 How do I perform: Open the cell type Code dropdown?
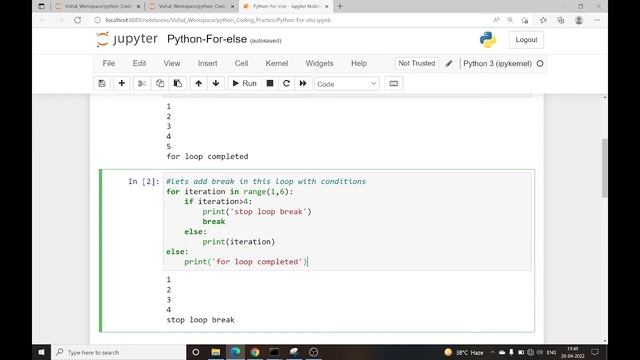347,84
